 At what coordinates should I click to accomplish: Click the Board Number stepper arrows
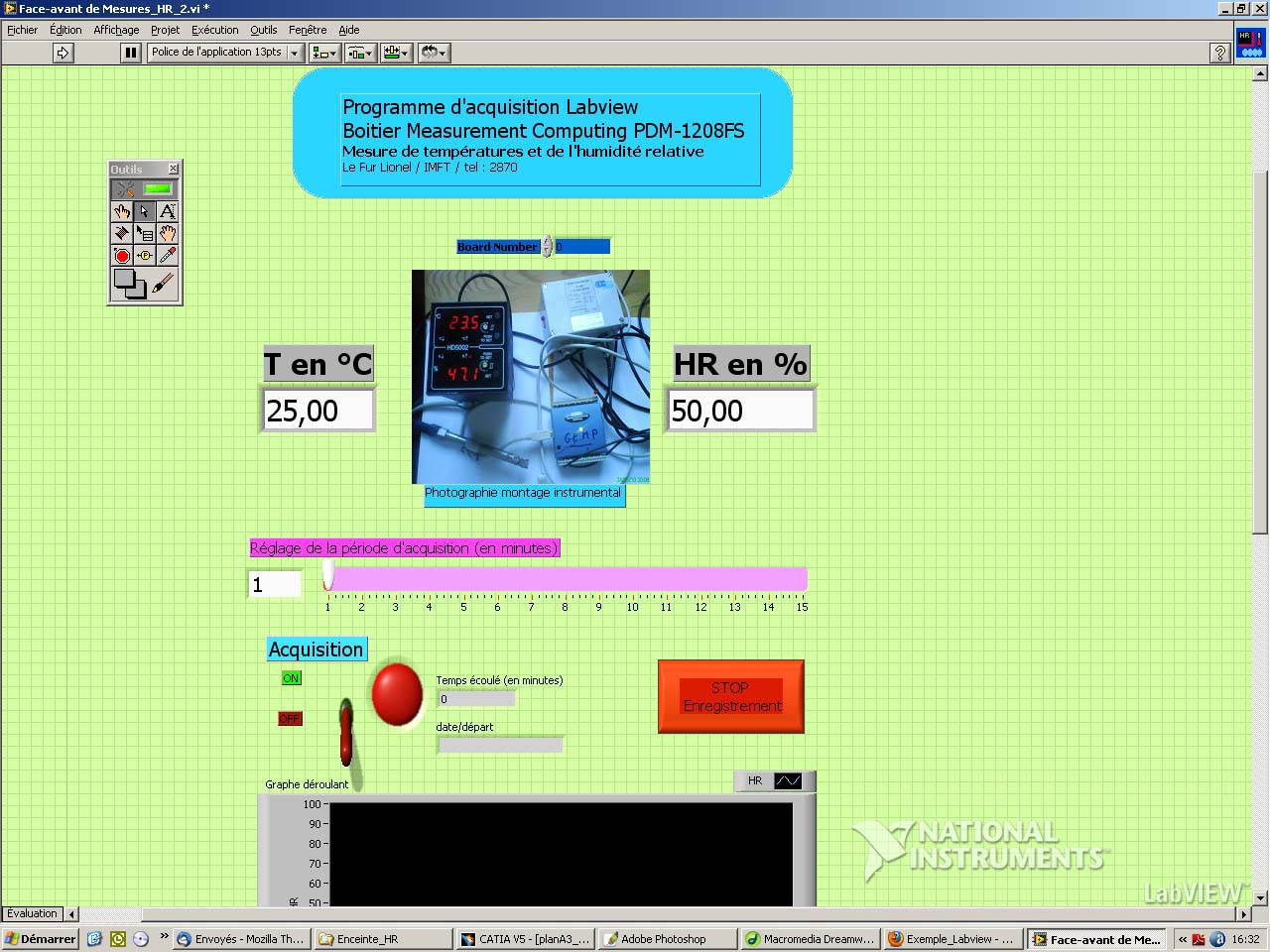coord(547,247)
